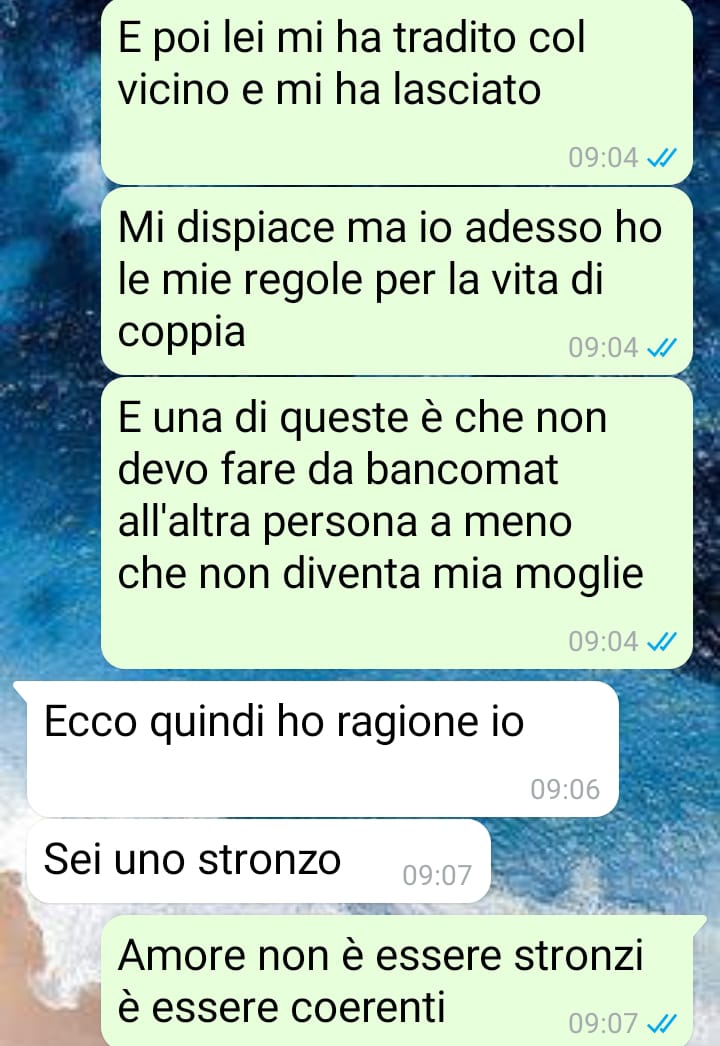720x1046 pixels.
Task: Tap the 09:07 timestamp on the last sent message
Action: [x=603, y=1023]
